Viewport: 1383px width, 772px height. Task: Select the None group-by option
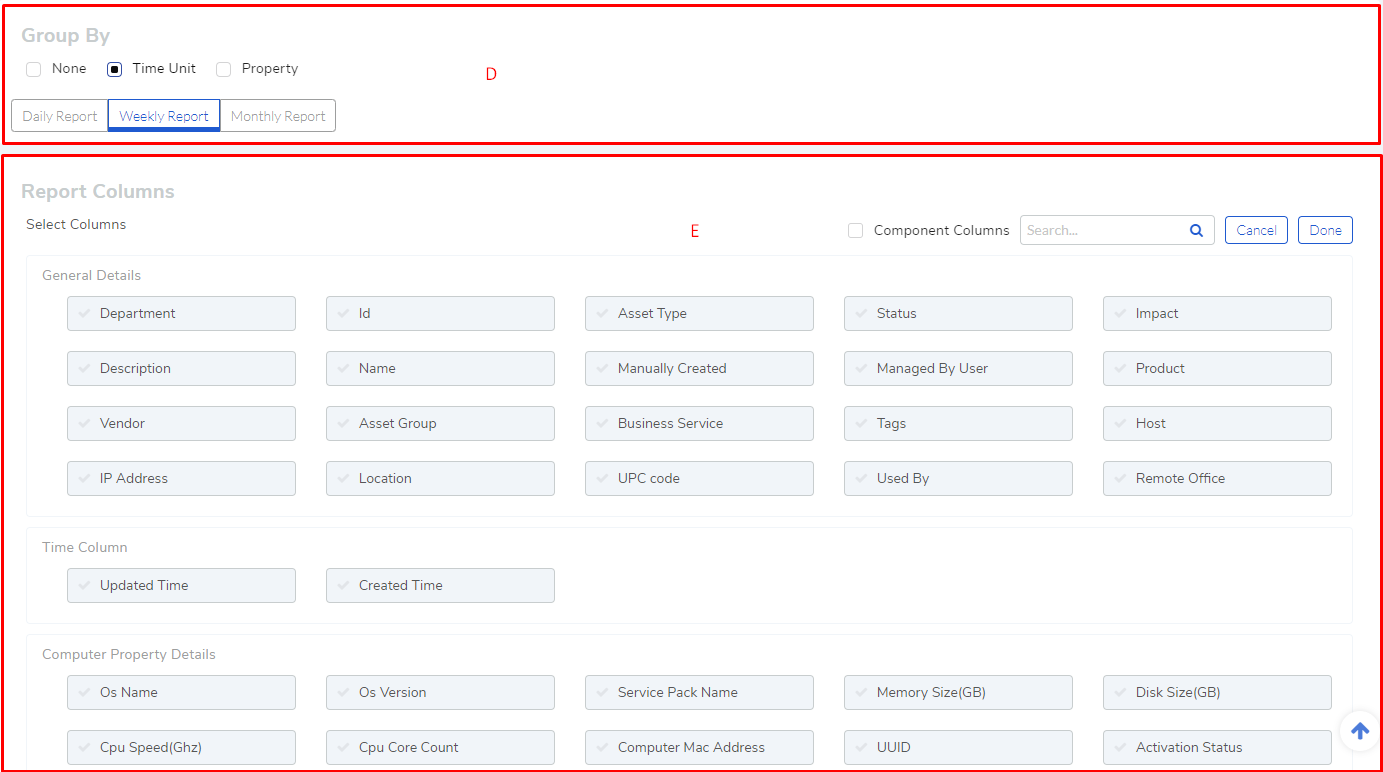(x=34, y=69)
